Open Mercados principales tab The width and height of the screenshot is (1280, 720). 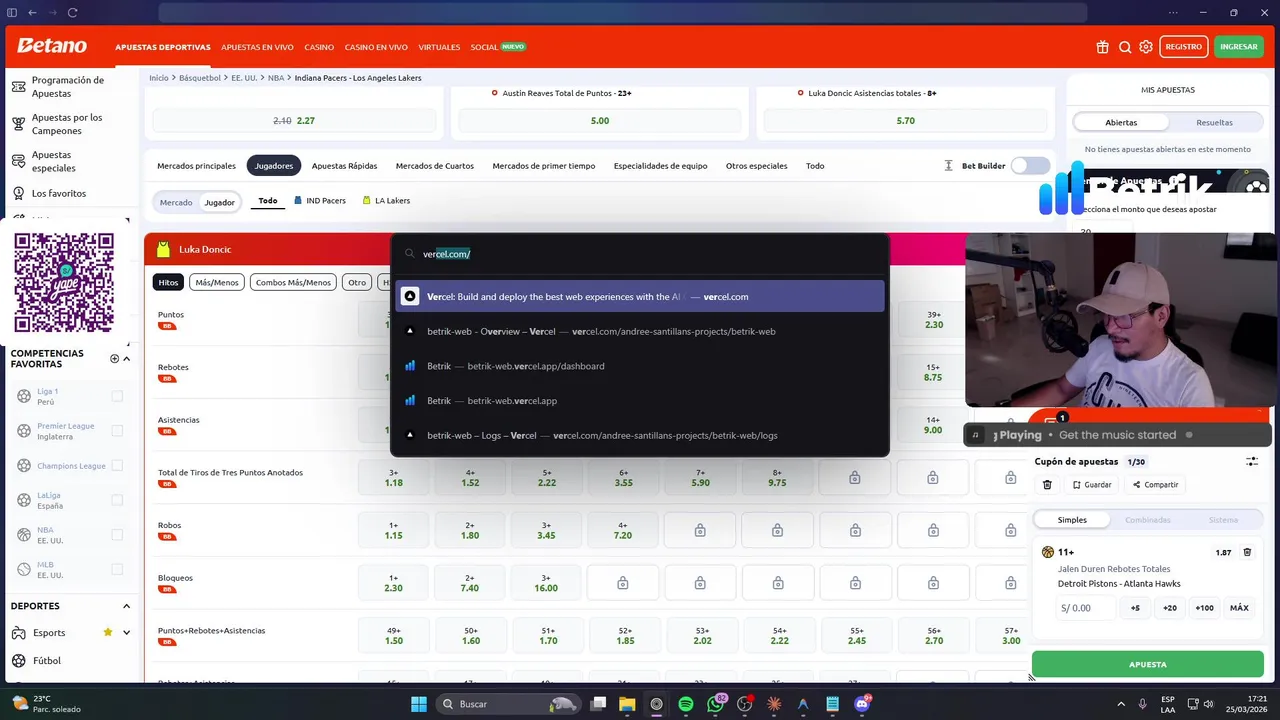click(x=196, y=166)
